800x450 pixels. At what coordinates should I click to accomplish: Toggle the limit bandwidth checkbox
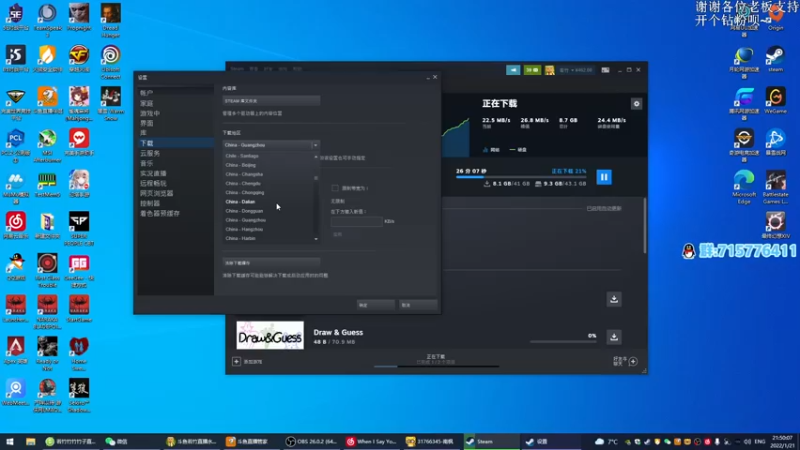[x=335, y=188]
